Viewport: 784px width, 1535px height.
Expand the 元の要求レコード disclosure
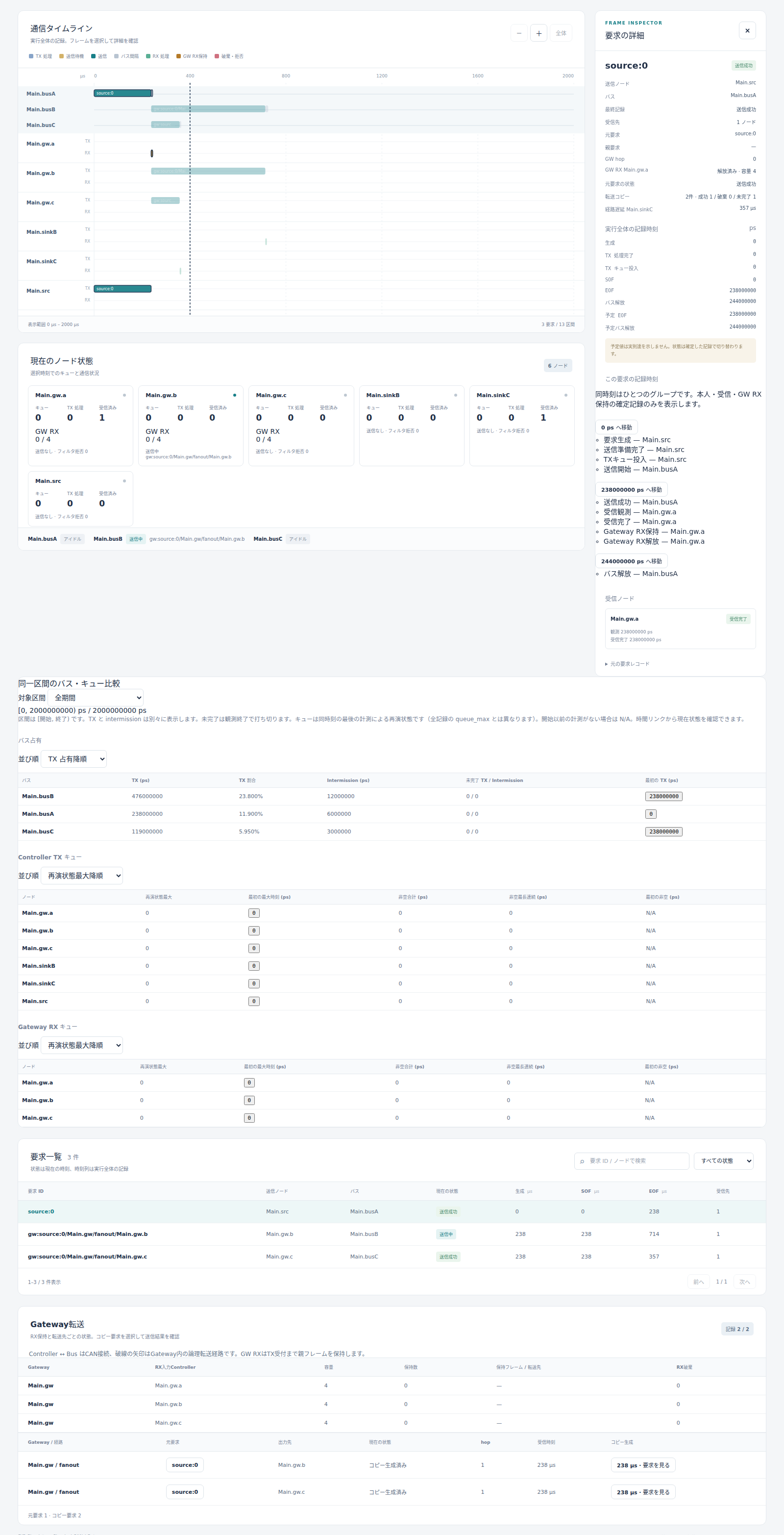click(x=627, y=664)
